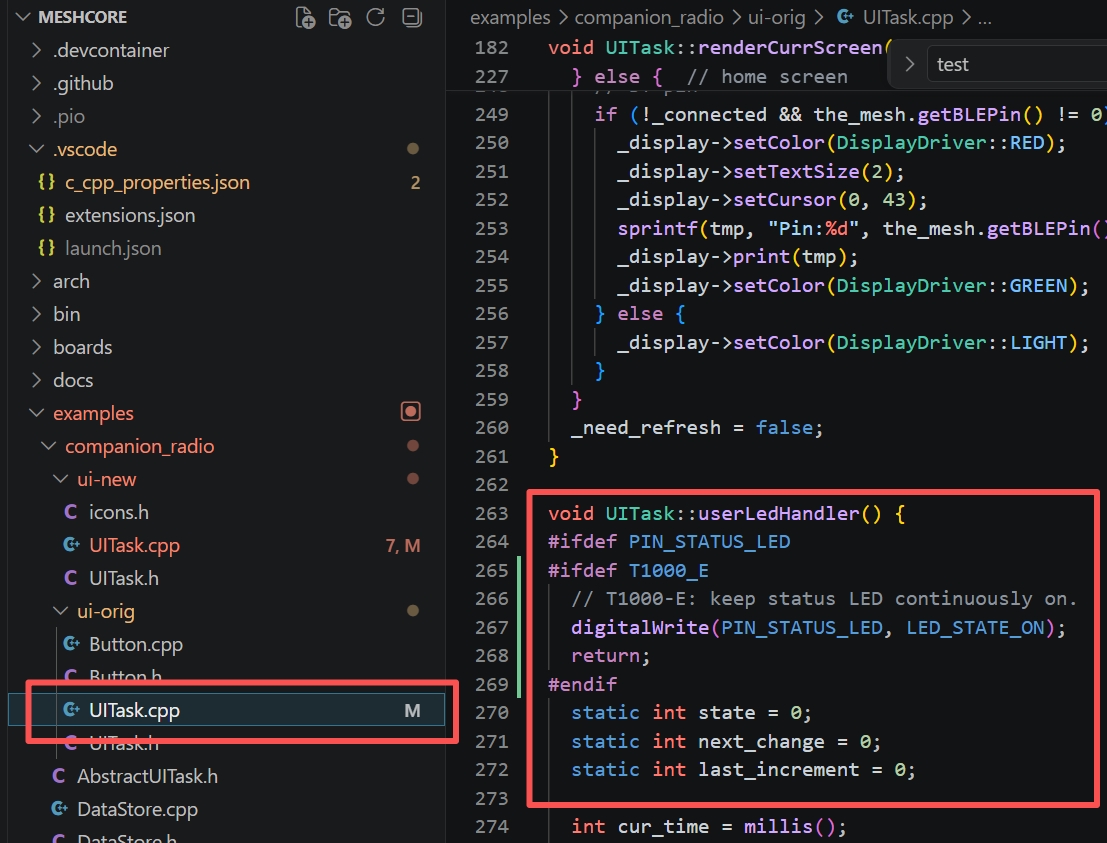Viewport: 1107px width, 843px height.
Task: Toggle replace mode arrow in find widget
Action: click(x=909, y=64)
